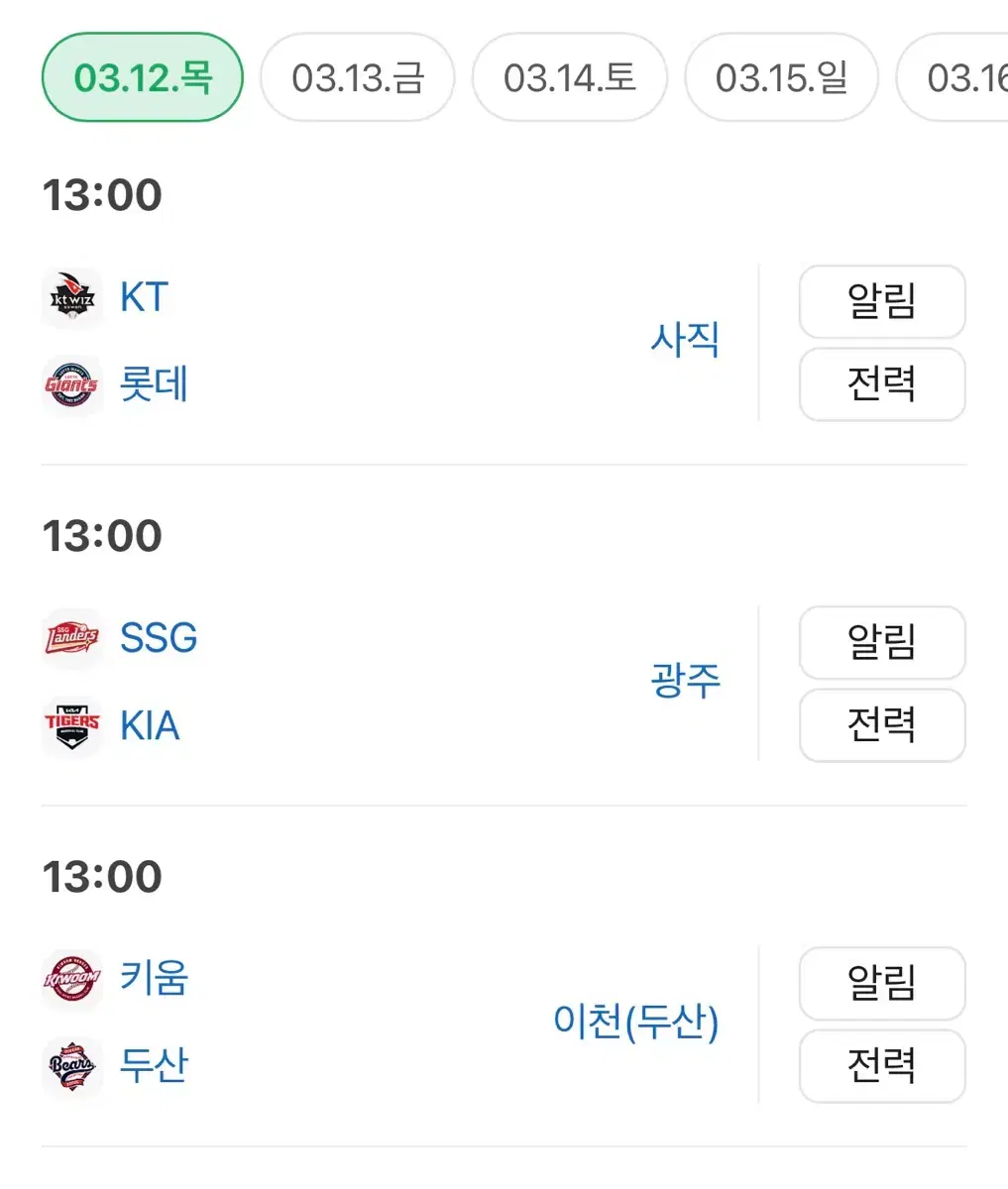This screenshot has height=1189, width=1008.
Task: Open 전력 for the 키움 vs 두산 game
Action: [x=882, y=1066]
